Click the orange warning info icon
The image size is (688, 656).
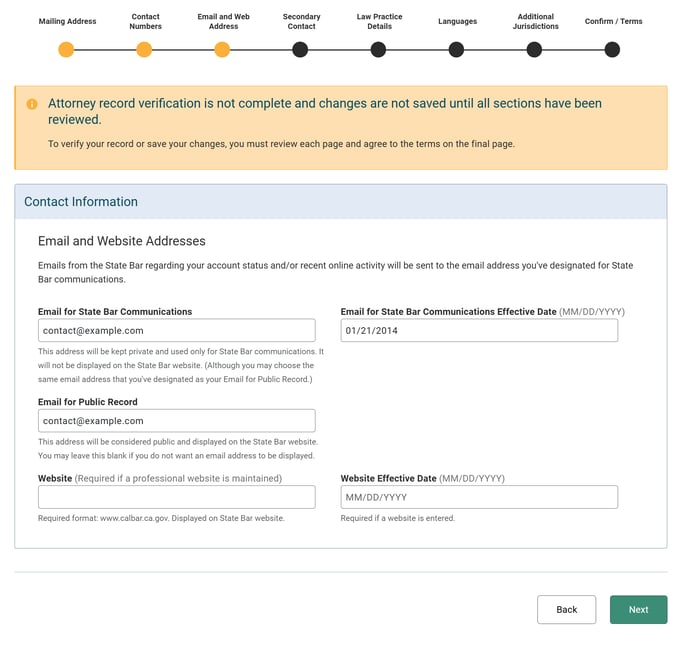(32, 104)
